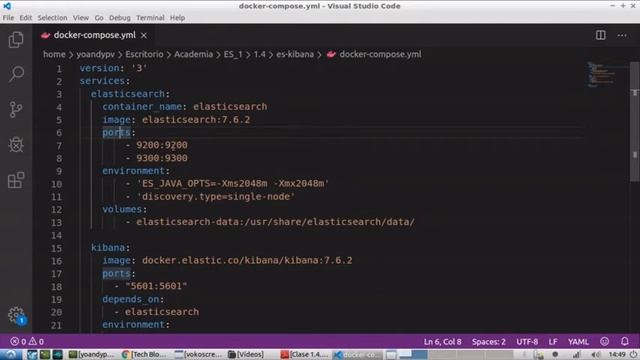640x360 pixels.
Task: Click 'ES_JAVA_OPTS' environment string
Action: (233, 183)
